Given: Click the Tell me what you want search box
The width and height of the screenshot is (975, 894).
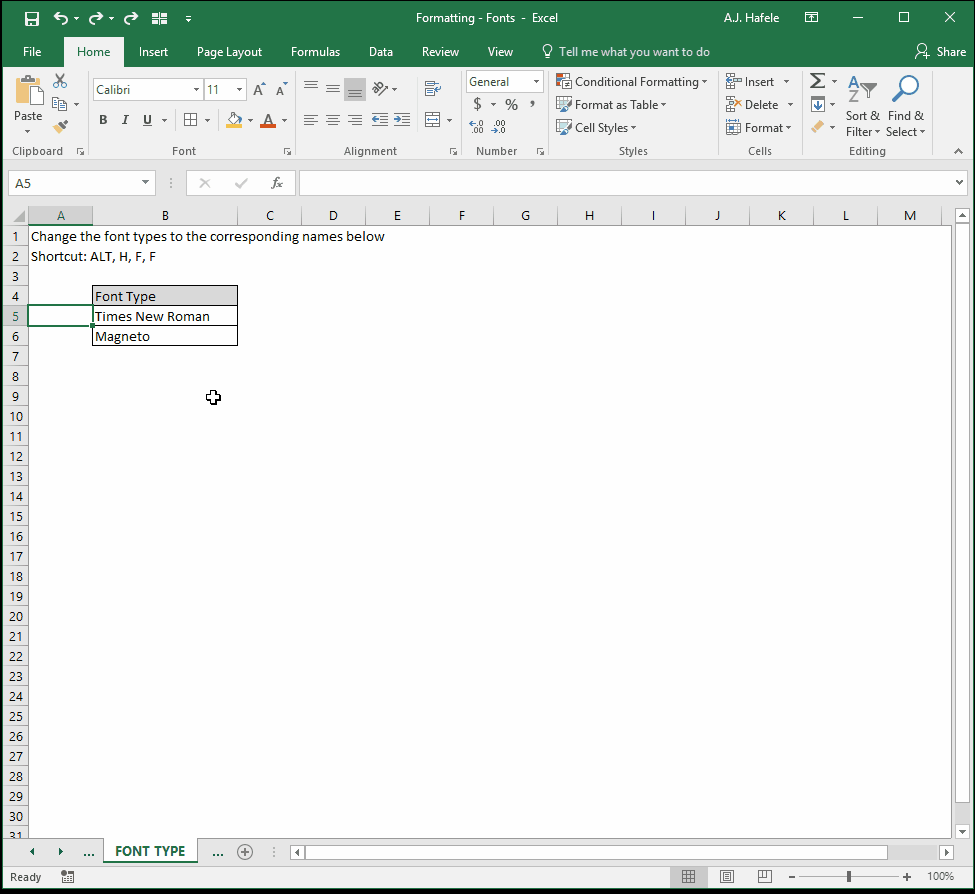Looking at the screenshot, I should pos(627,52).
